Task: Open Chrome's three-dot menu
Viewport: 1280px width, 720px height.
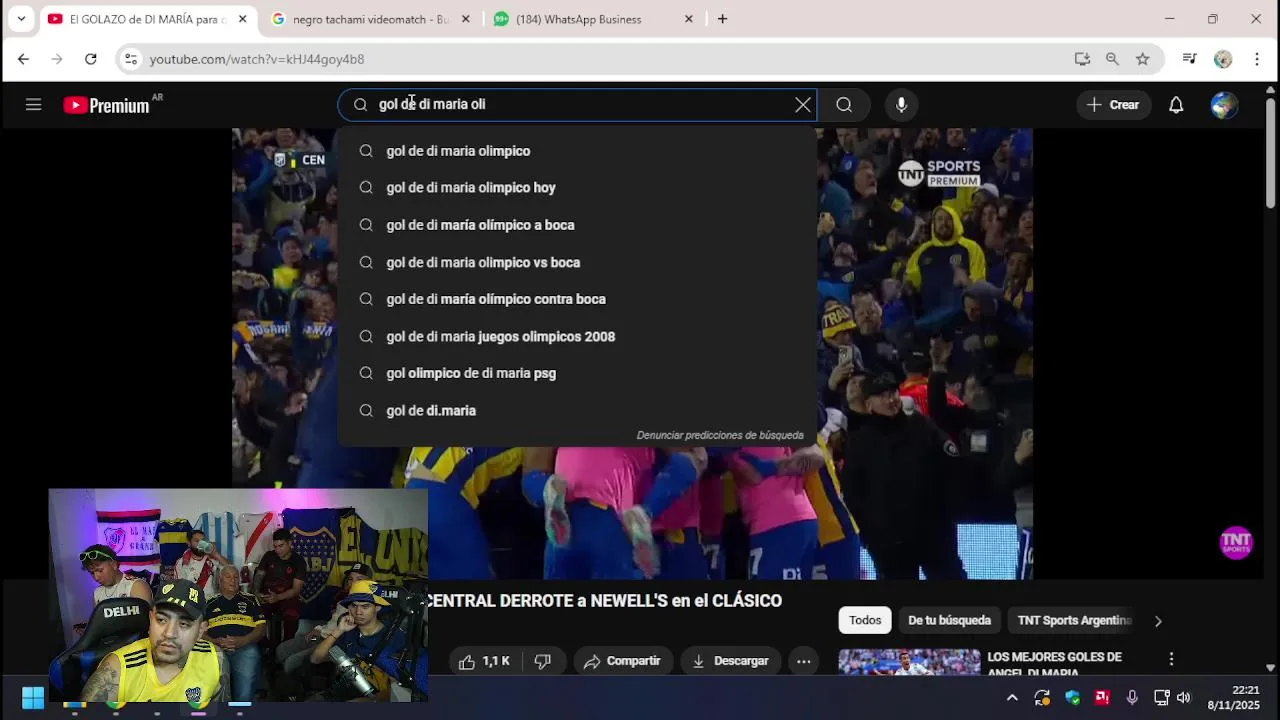Action: point(1257,59)
